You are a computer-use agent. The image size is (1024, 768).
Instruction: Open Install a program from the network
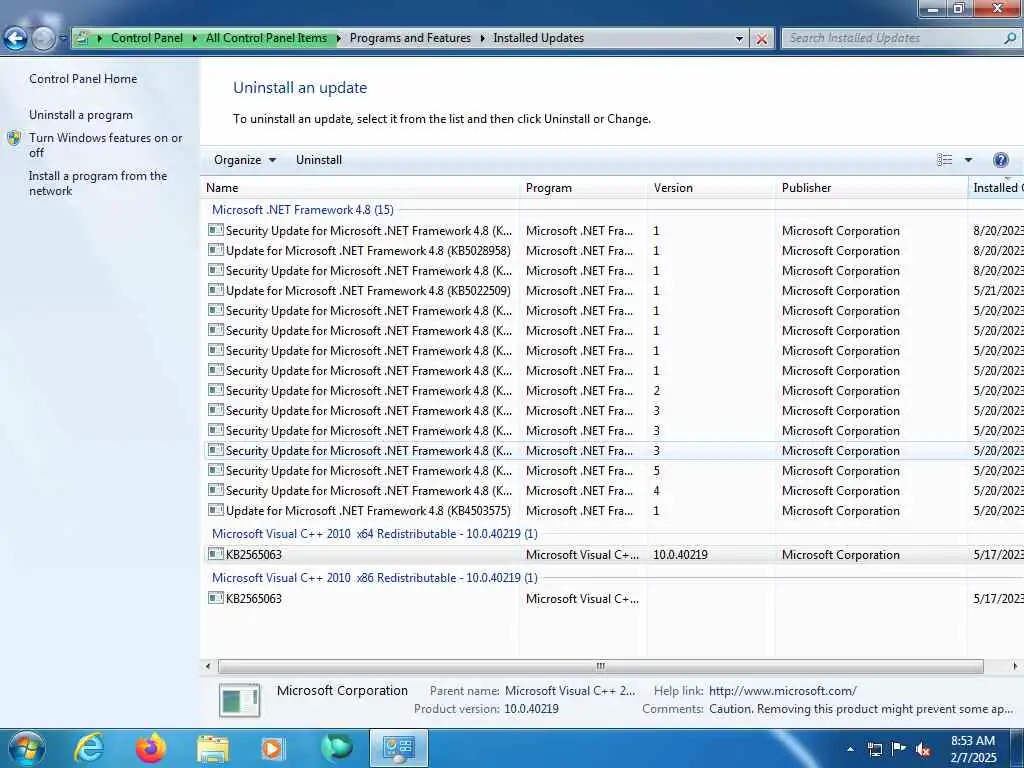pyautogui.click(x=97, y=183)
